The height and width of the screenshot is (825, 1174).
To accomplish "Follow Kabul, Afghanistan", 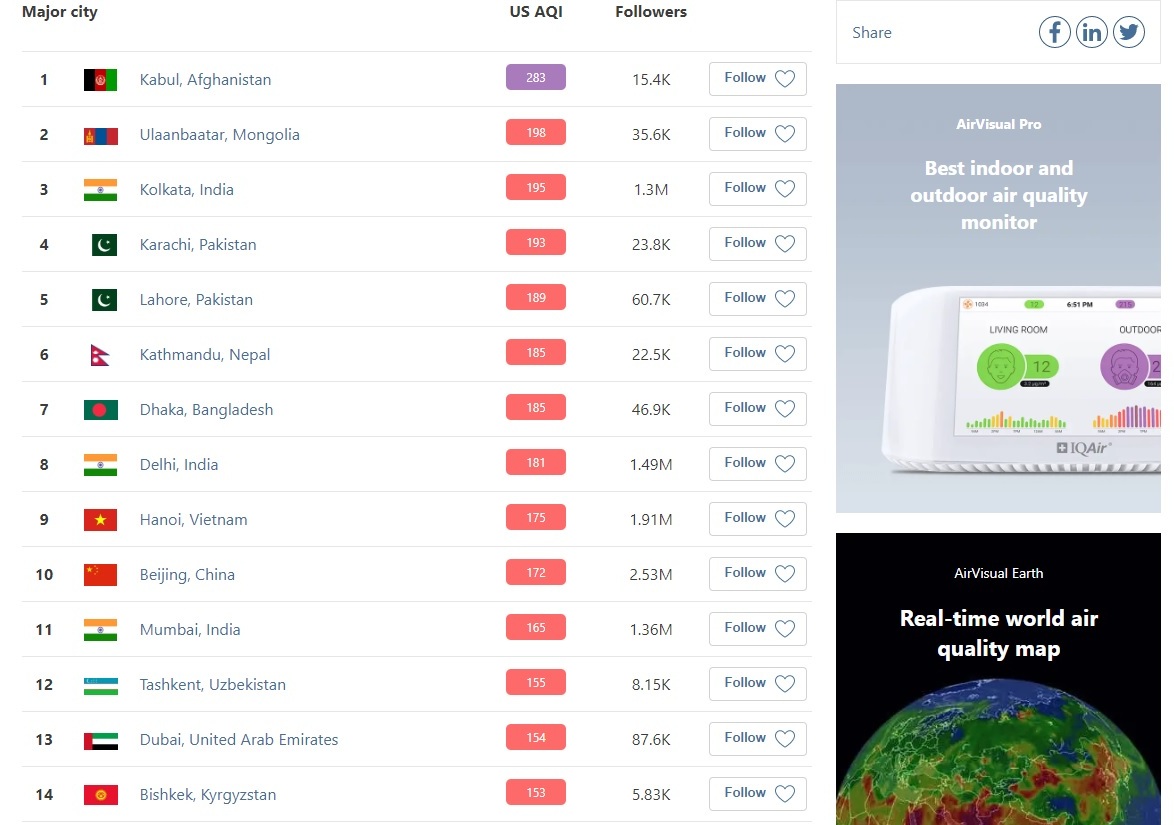I will pyautogui.click(x=757, y=79).
